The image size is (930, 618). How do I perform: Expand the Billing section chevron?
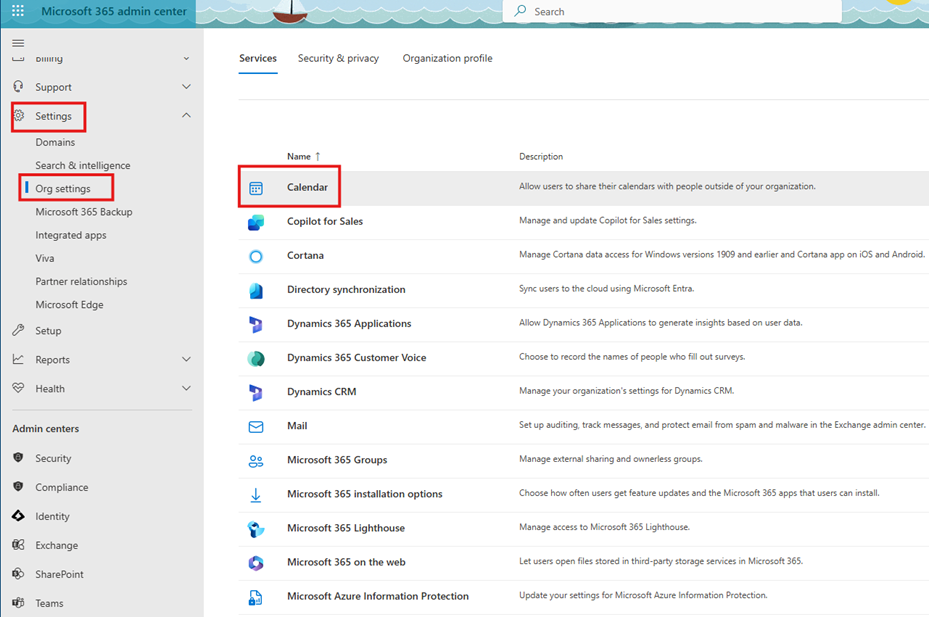[x=186, y=58]
